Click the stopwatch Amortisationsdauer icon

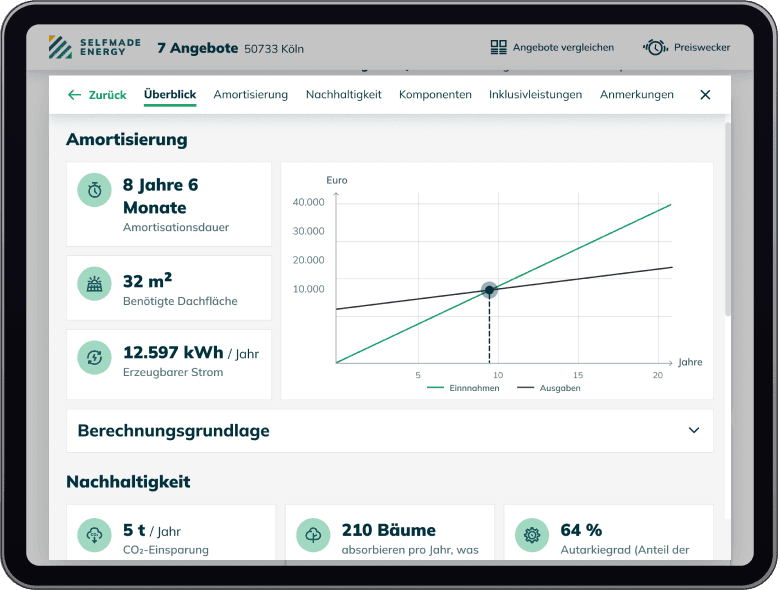coord(94,190)
